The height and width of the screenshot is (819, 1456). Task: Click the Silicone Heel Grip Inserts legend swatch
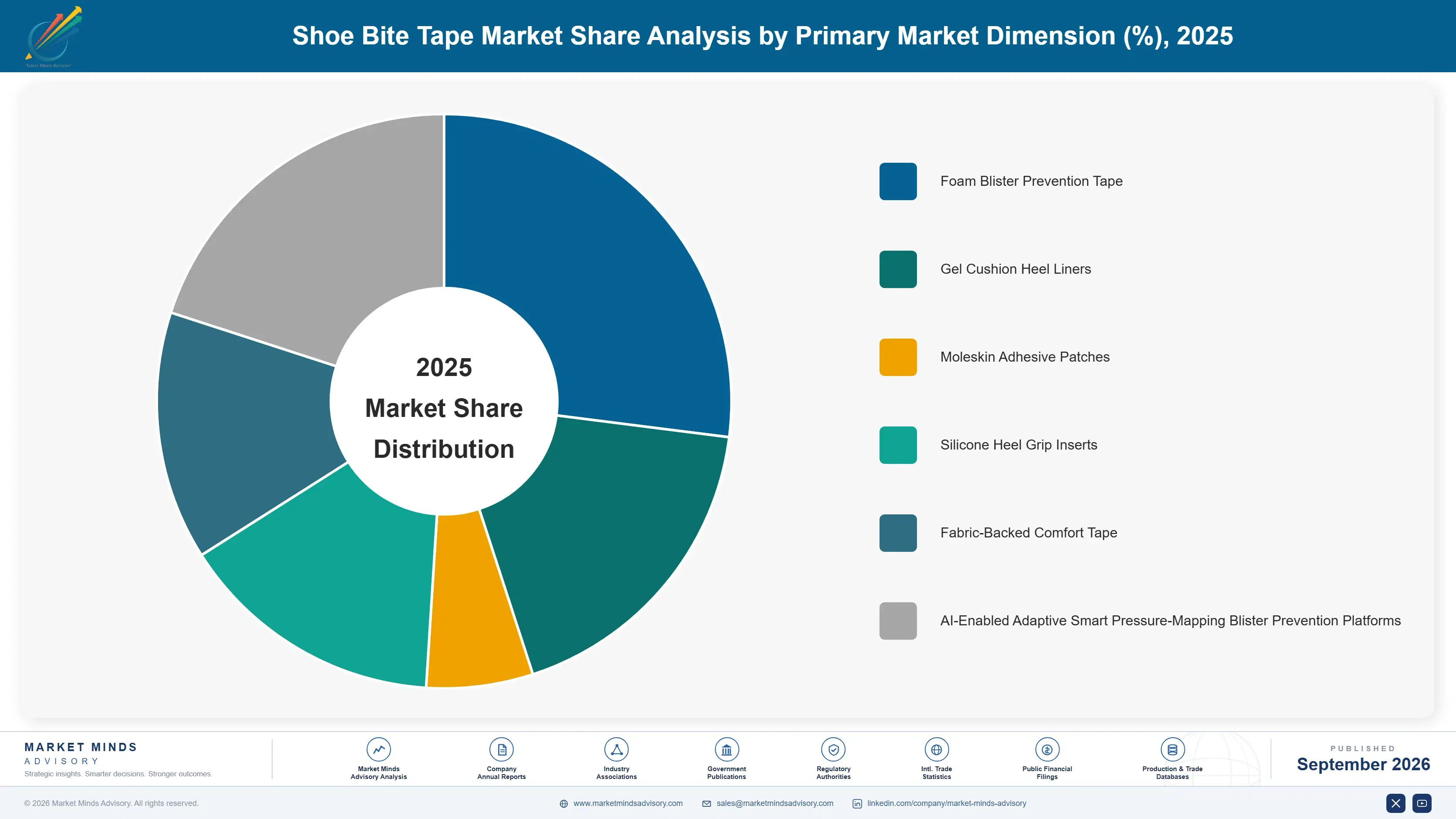[x=897, y=445]
